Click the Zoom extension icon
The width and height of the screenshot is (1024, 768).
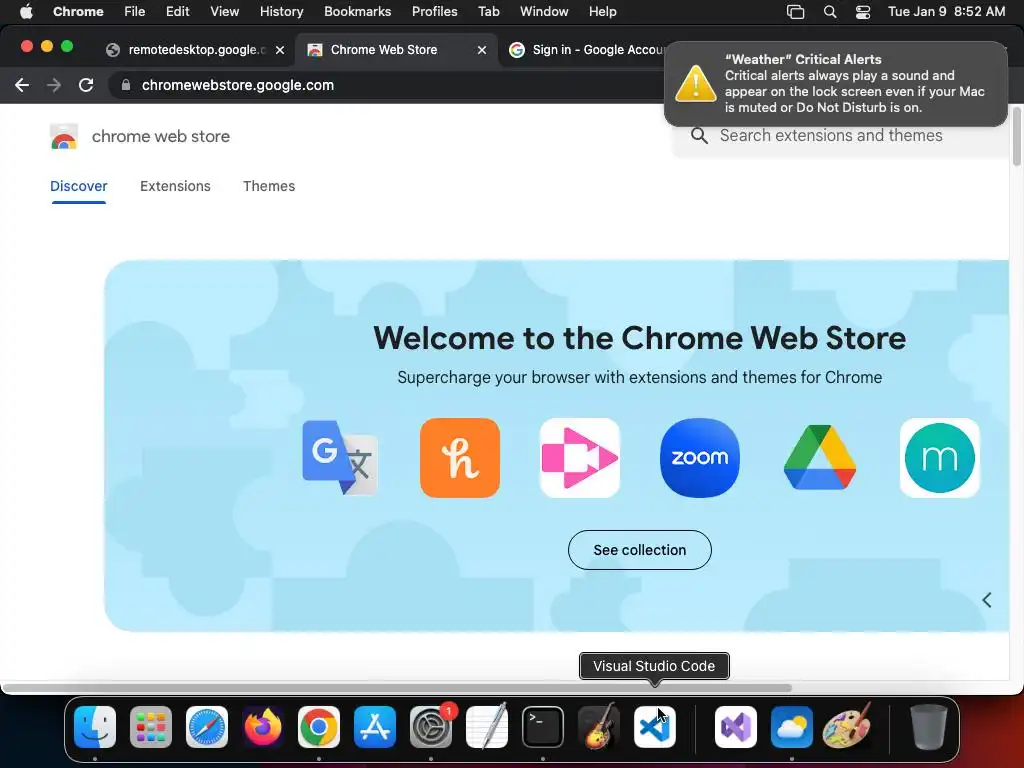[x=700, y=458]
